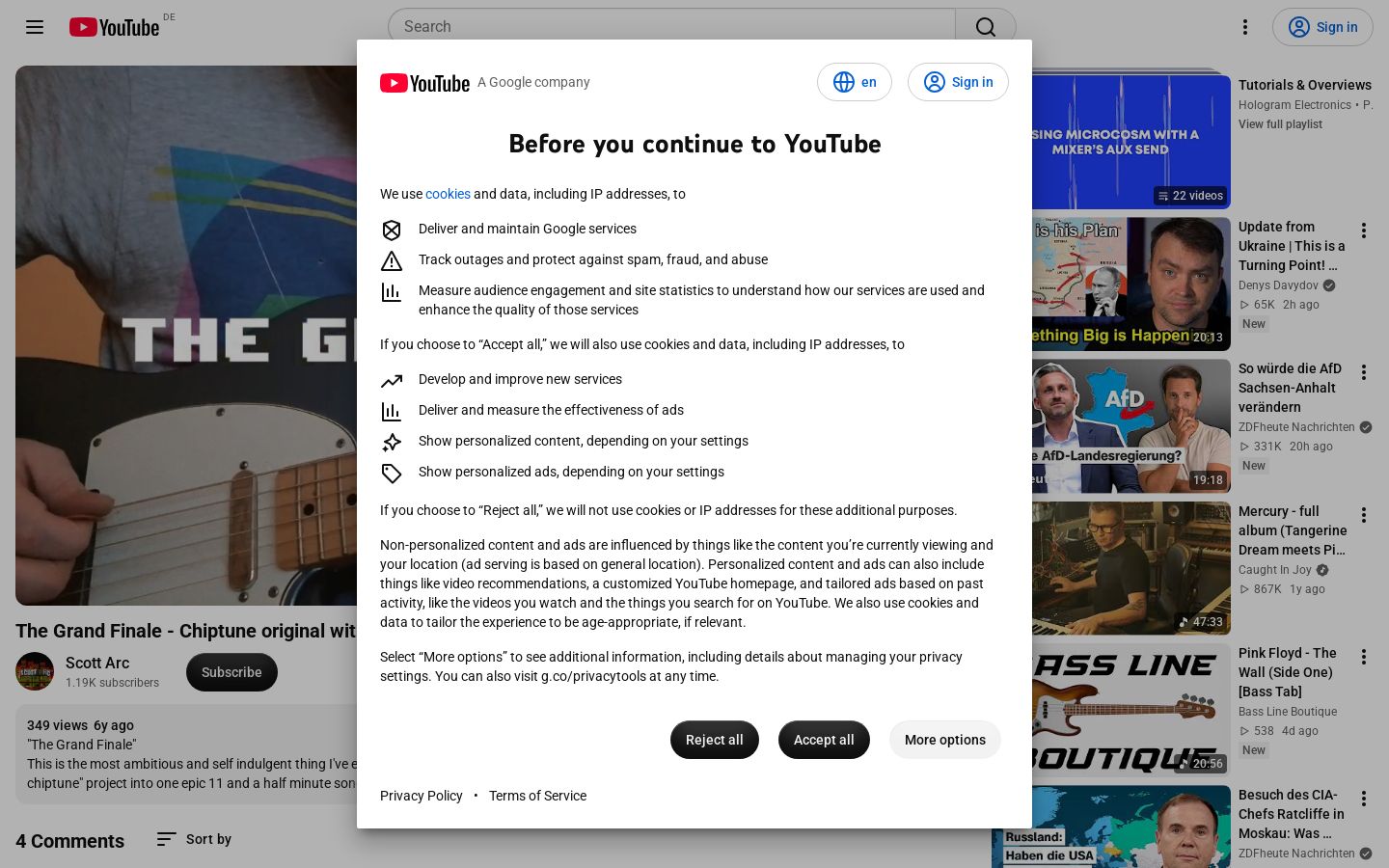1389x868 pixels.
Task: Click the 4 Comments heading
Action: point(69,841)
